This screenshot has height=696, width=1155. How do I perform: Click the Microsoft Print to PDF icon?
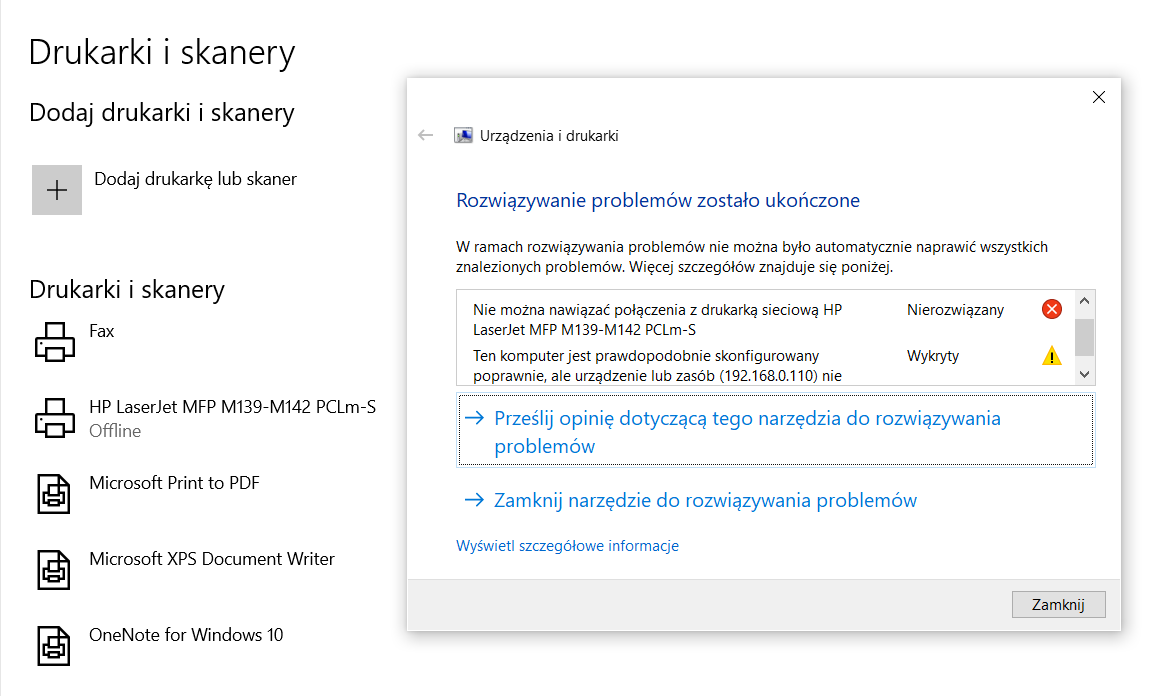click(x=54, y=493)
